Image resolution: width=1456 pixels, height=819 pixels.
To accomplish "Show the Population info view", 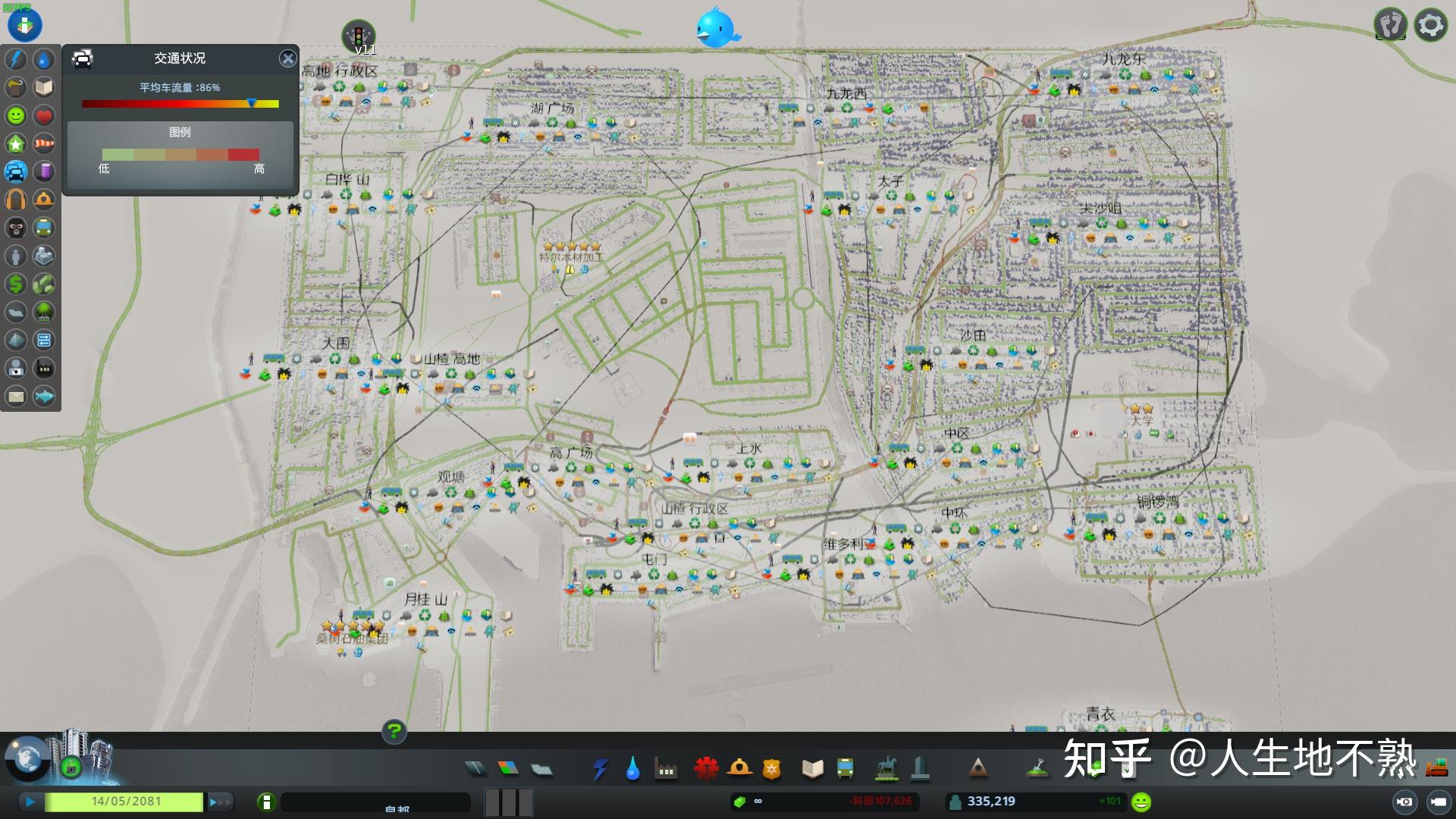I will point(16,256).
